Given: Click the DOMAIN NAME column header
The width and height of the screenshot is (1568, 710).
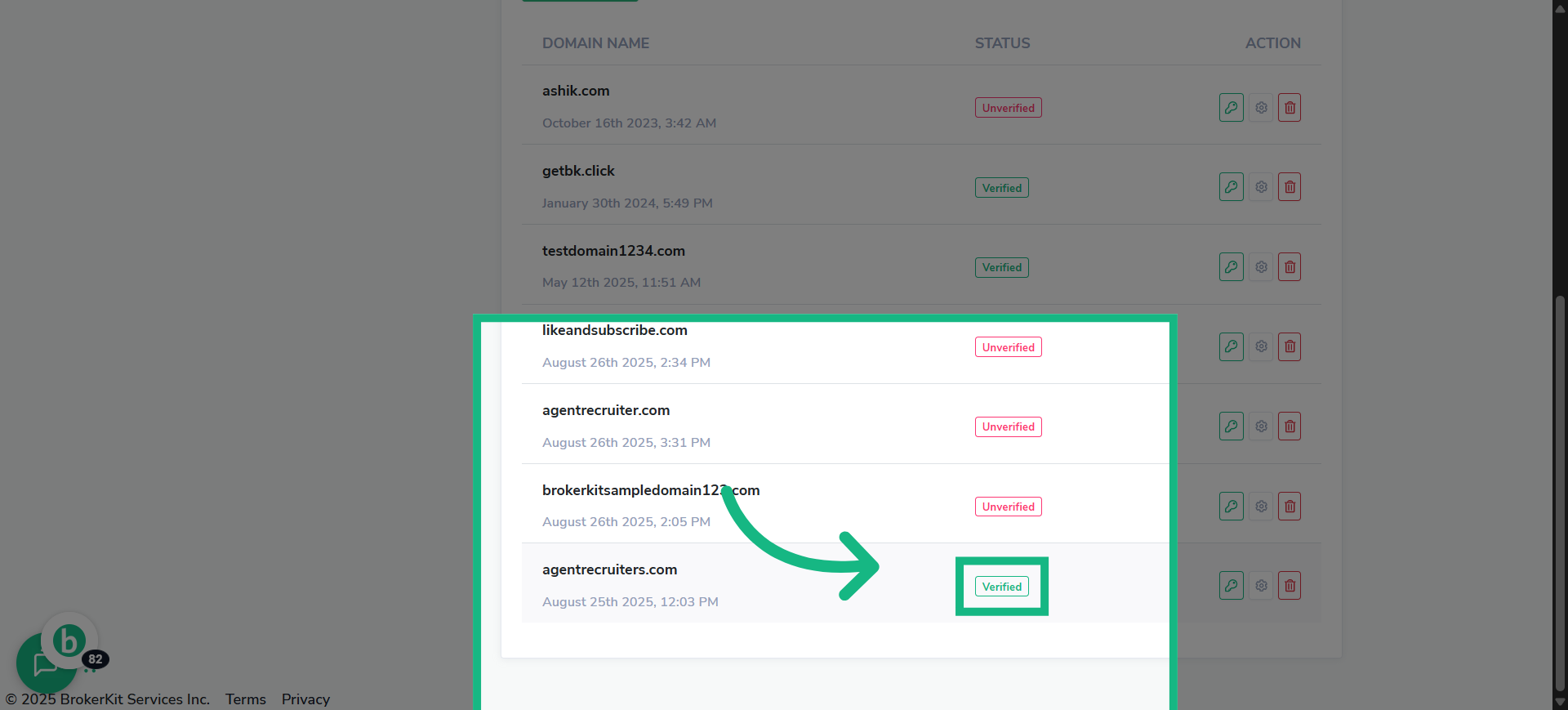Looking at the screenshot, I should tap(595, 43).
